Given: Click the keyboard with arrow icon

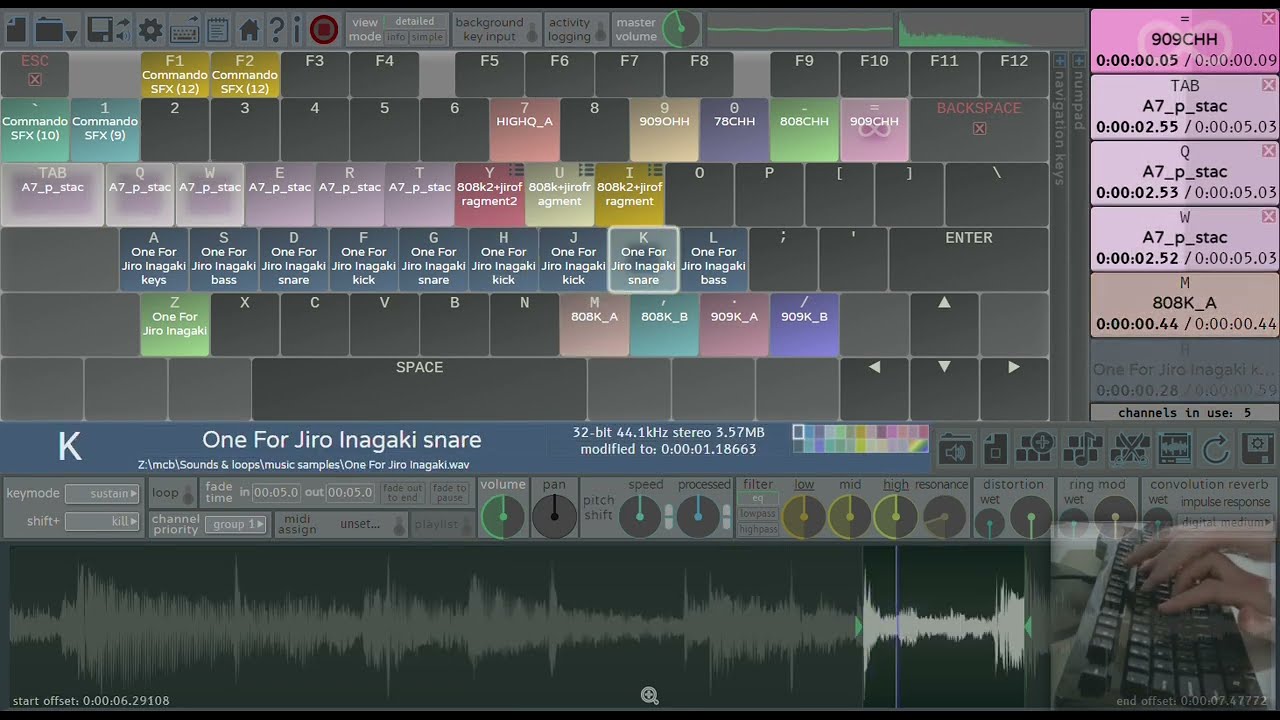Looking at the screenshot, I should 184,30.
